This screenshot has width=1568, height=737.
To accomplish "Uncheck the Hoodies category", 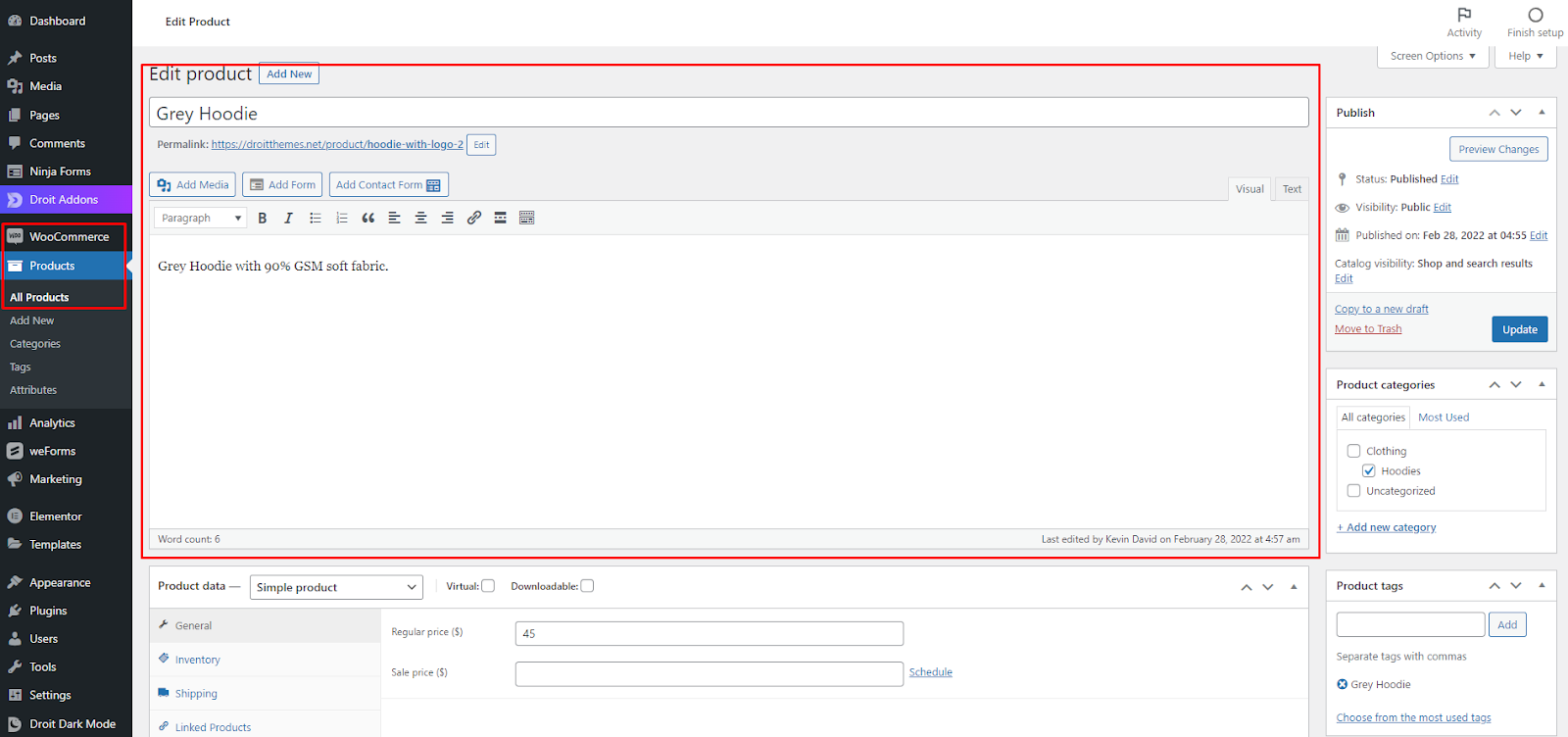I will tap(1368, 470).
